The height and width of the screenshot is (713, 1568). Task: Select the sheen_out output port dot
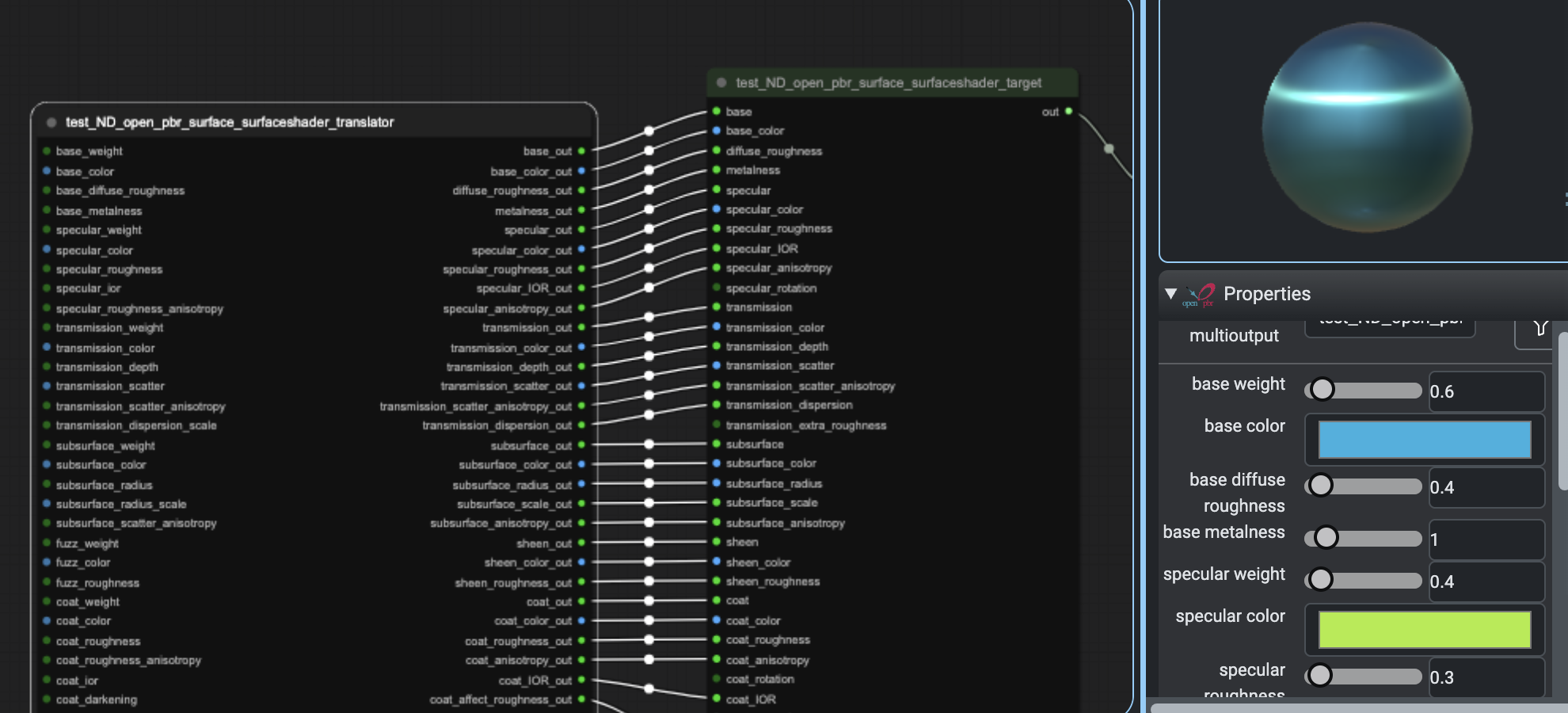pyautogui.click(x=582, y=543)
